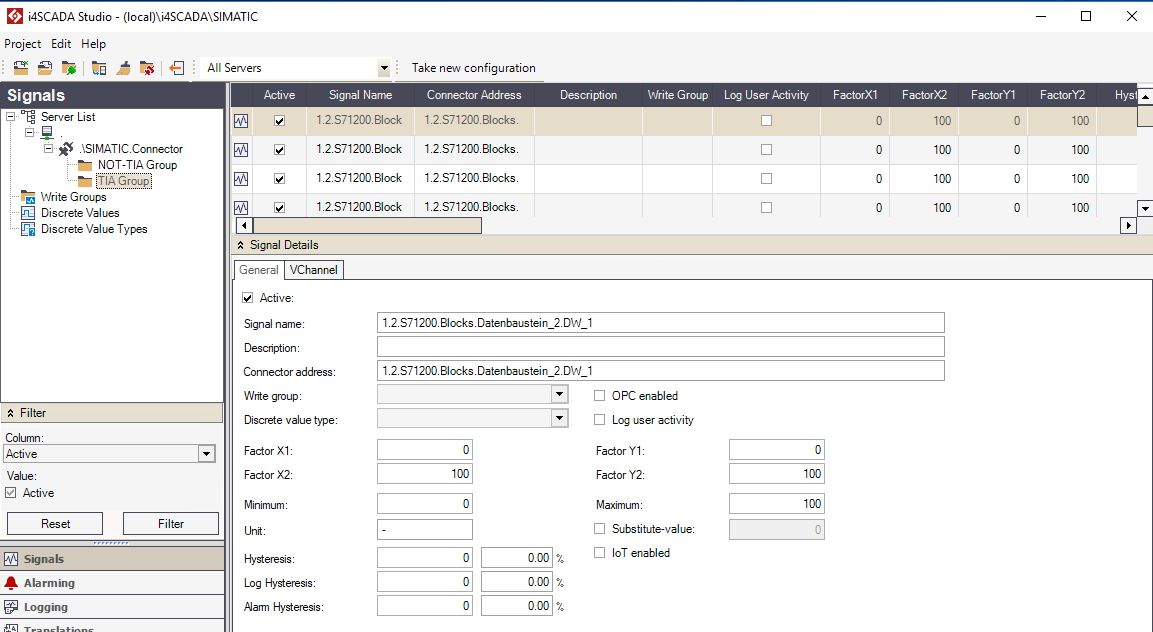Collapse the Filter section header

coord(10,413)
